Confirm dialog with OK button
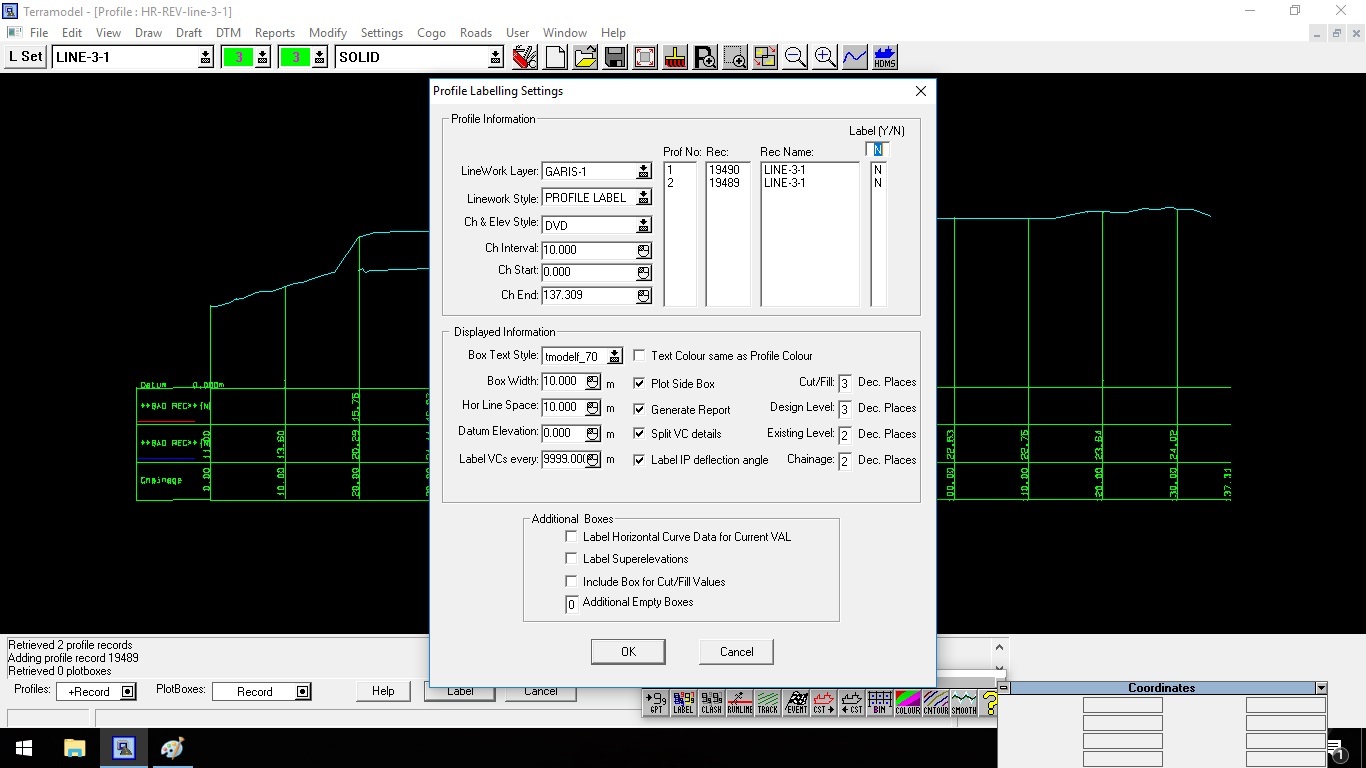This screenshot has height=768, width=1366. click(628, 652)
